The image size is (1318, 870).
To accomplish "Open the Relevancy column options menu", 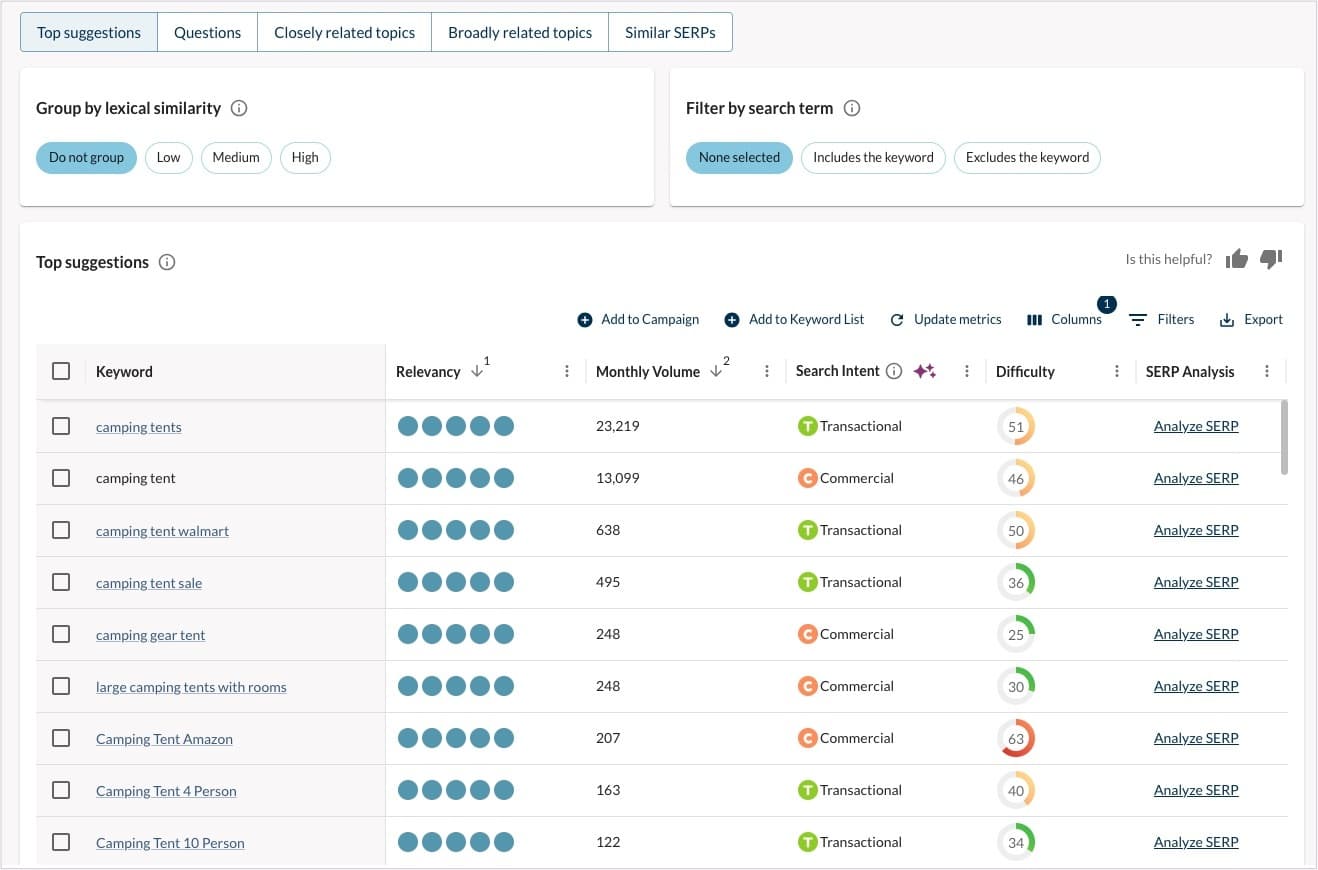I will coord(567,371).
